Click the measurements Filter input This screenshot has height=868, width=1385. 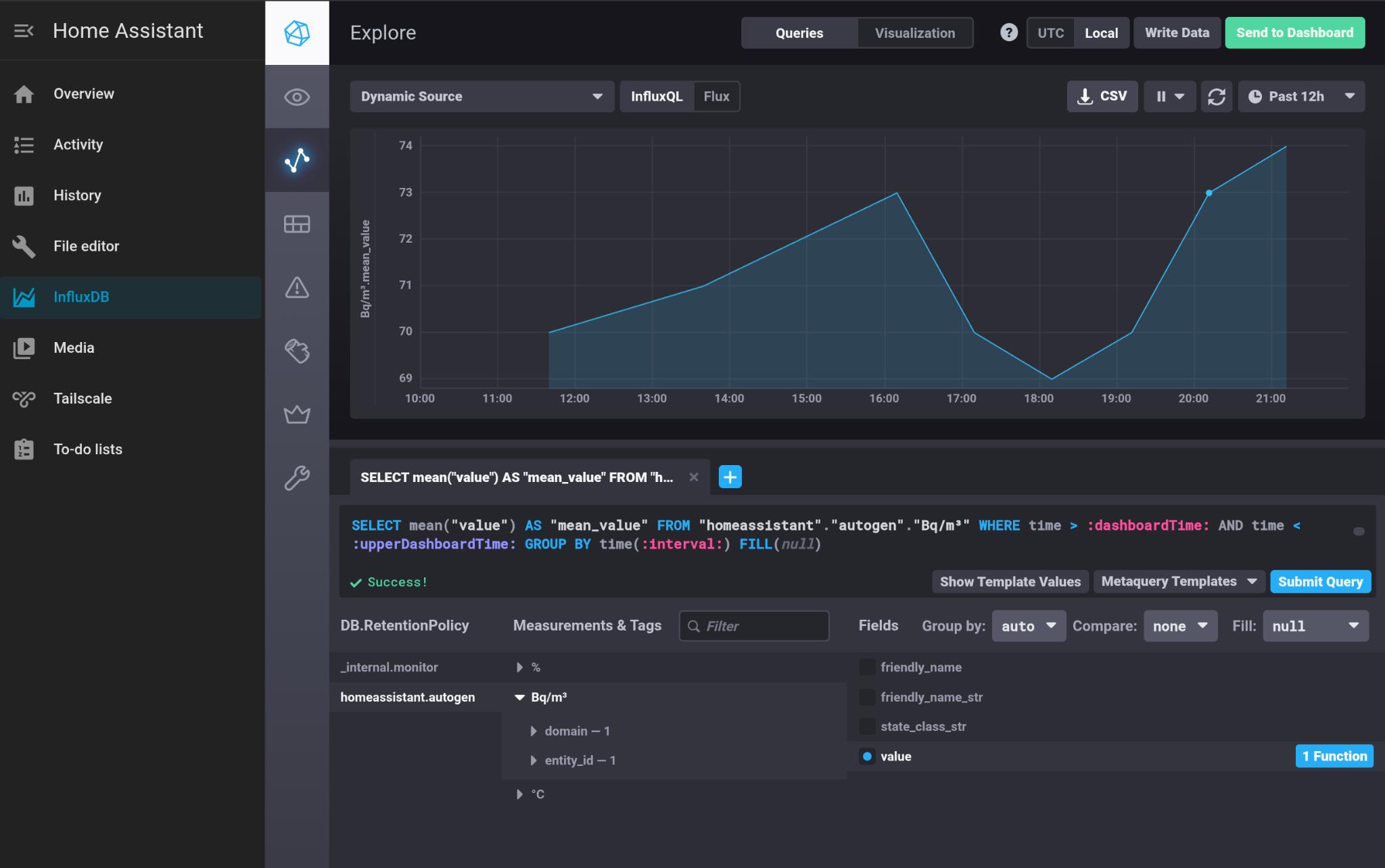[x=753, y=626]
